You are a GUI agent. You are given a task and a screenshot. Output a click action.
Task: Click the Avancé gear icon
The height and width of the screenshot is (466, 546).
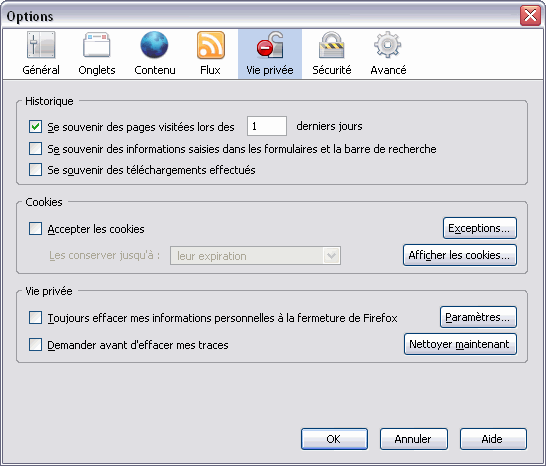coord(388,45)
